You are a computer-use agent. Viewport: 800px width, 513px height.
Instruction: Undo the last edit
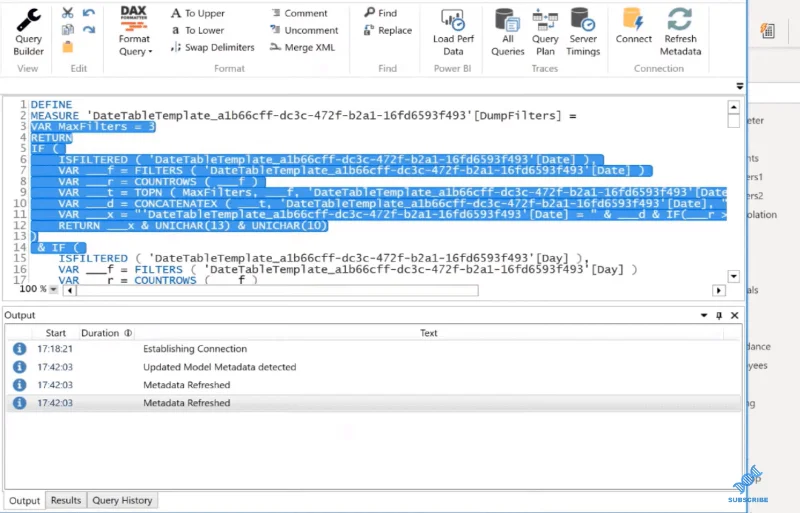(89, 13)
